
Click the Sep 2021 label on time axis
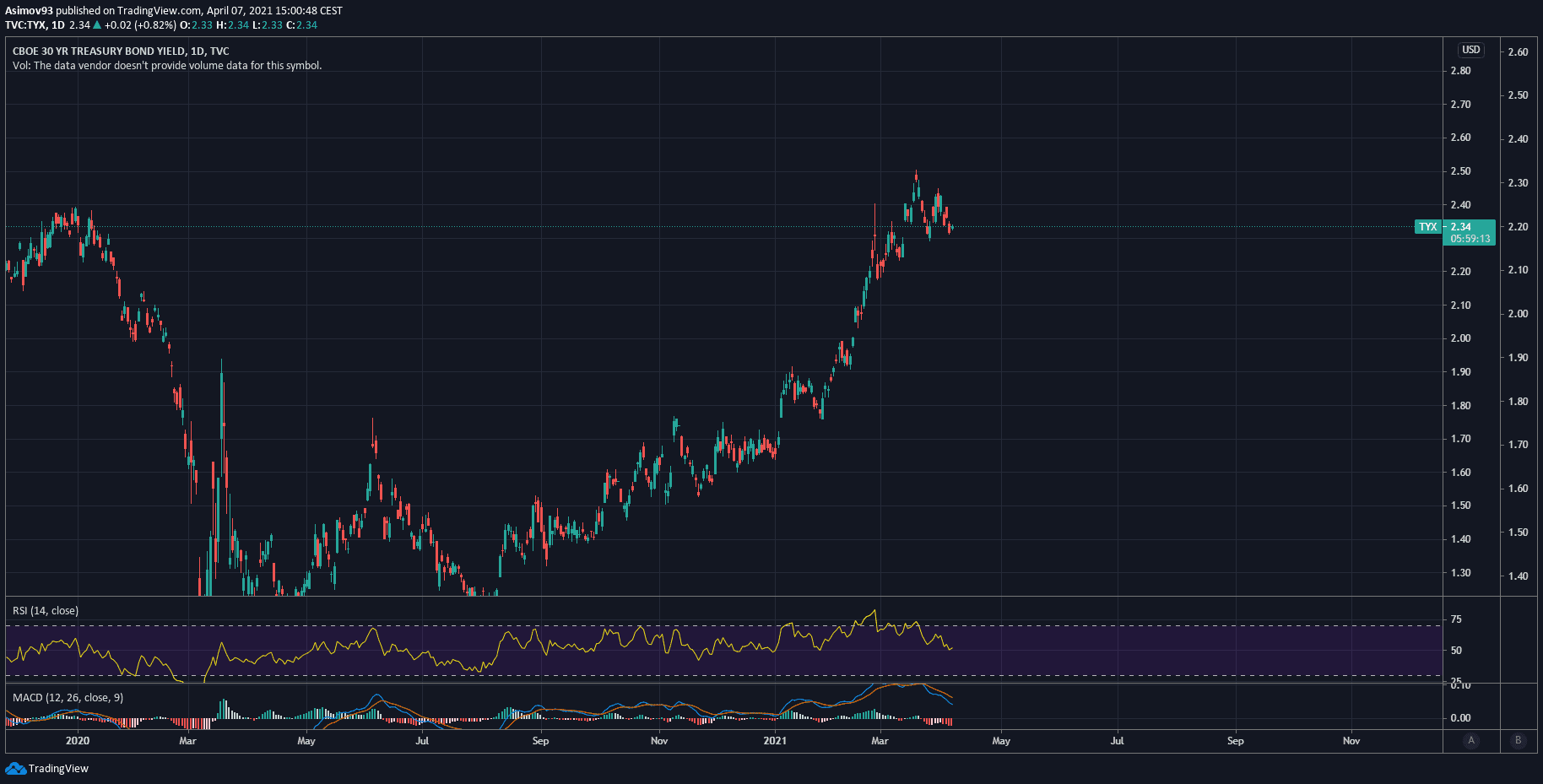coord(1235,741)
